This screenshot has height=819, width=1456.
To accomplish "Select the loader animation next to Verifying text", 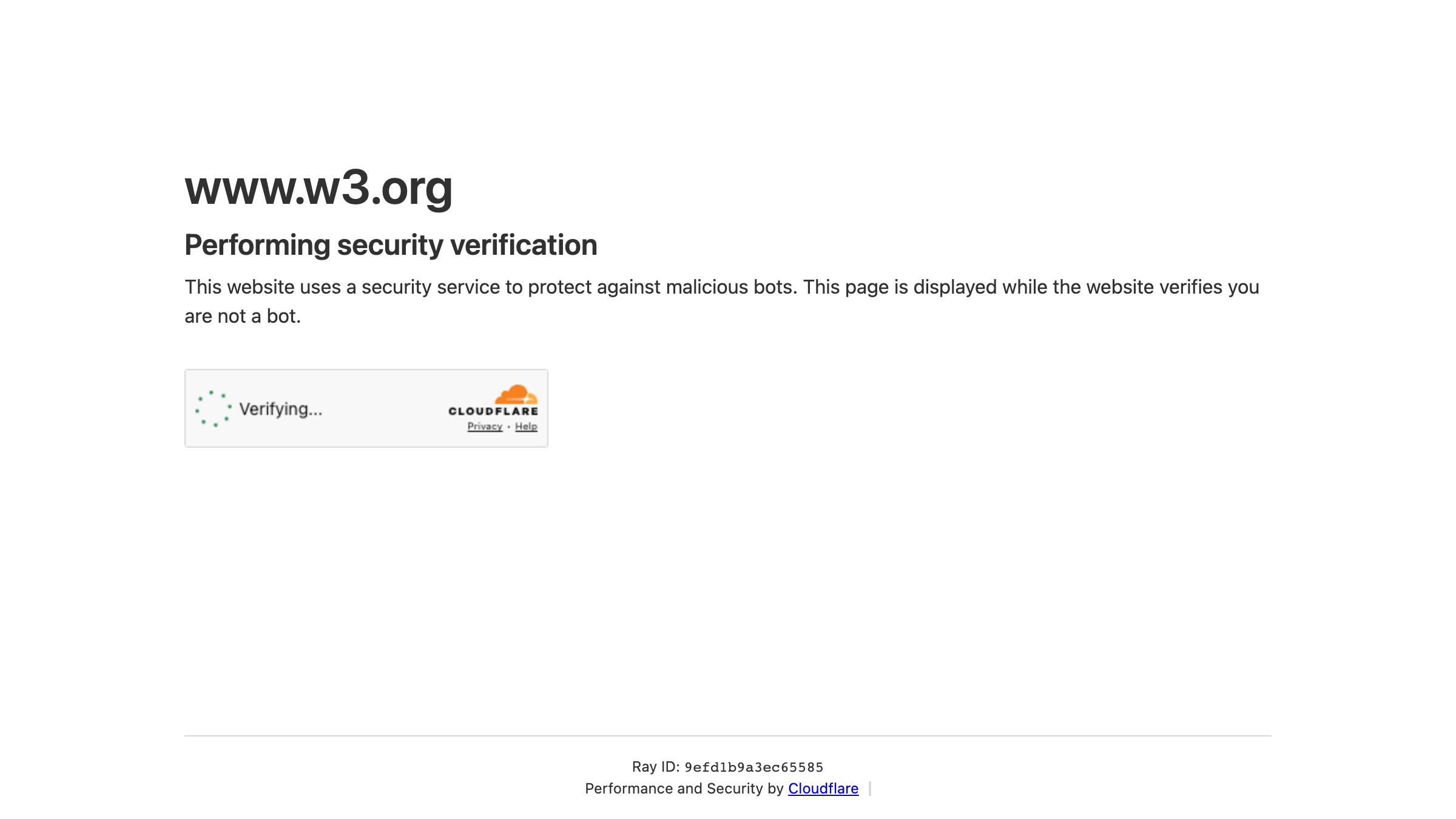I will (214, 408).
